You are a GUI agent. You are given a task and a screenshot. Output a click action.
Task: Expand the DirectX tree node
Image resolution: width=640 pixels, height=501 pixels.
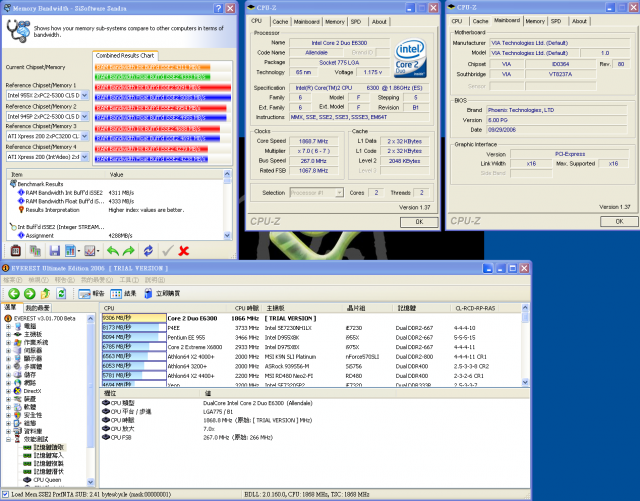tap(8, 391)
